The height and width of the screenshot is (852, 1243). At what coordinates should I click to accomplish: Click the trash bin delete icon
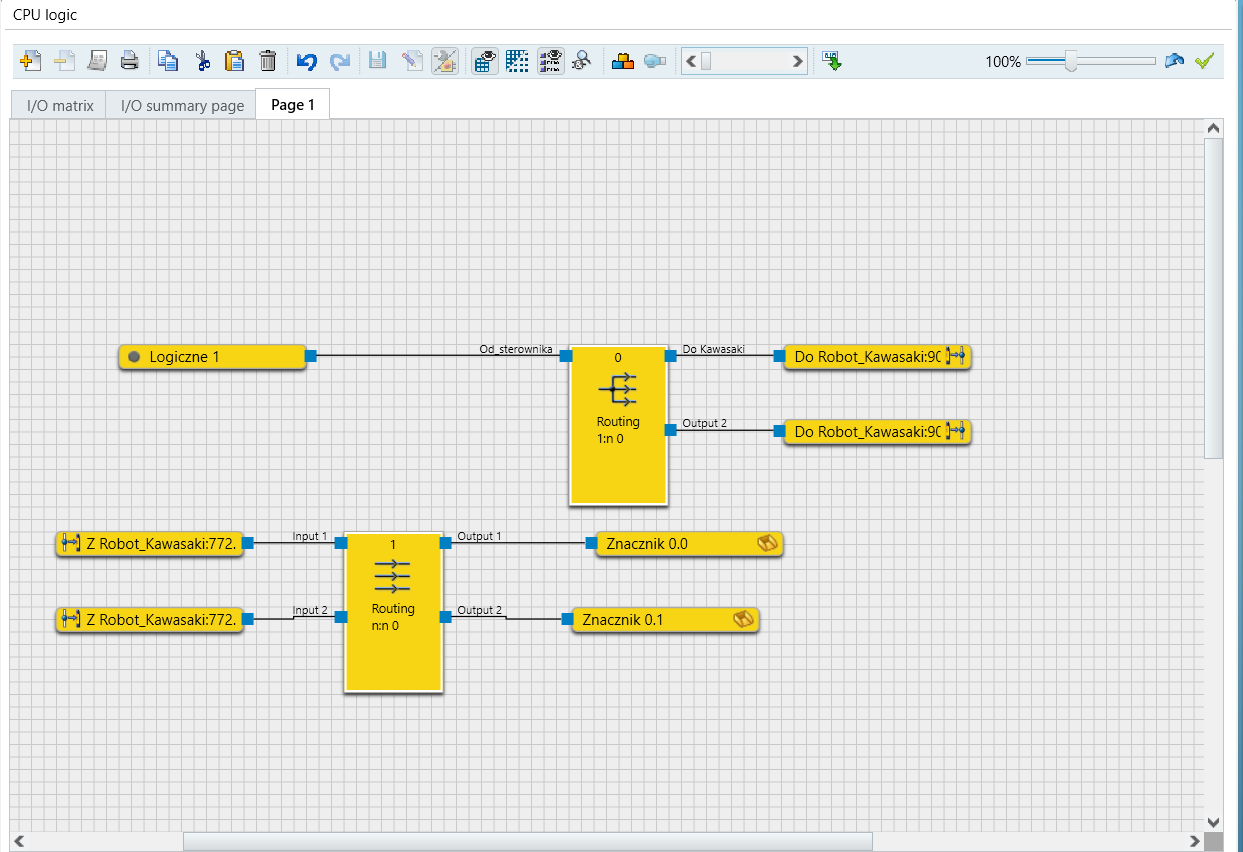pos(268,61)
